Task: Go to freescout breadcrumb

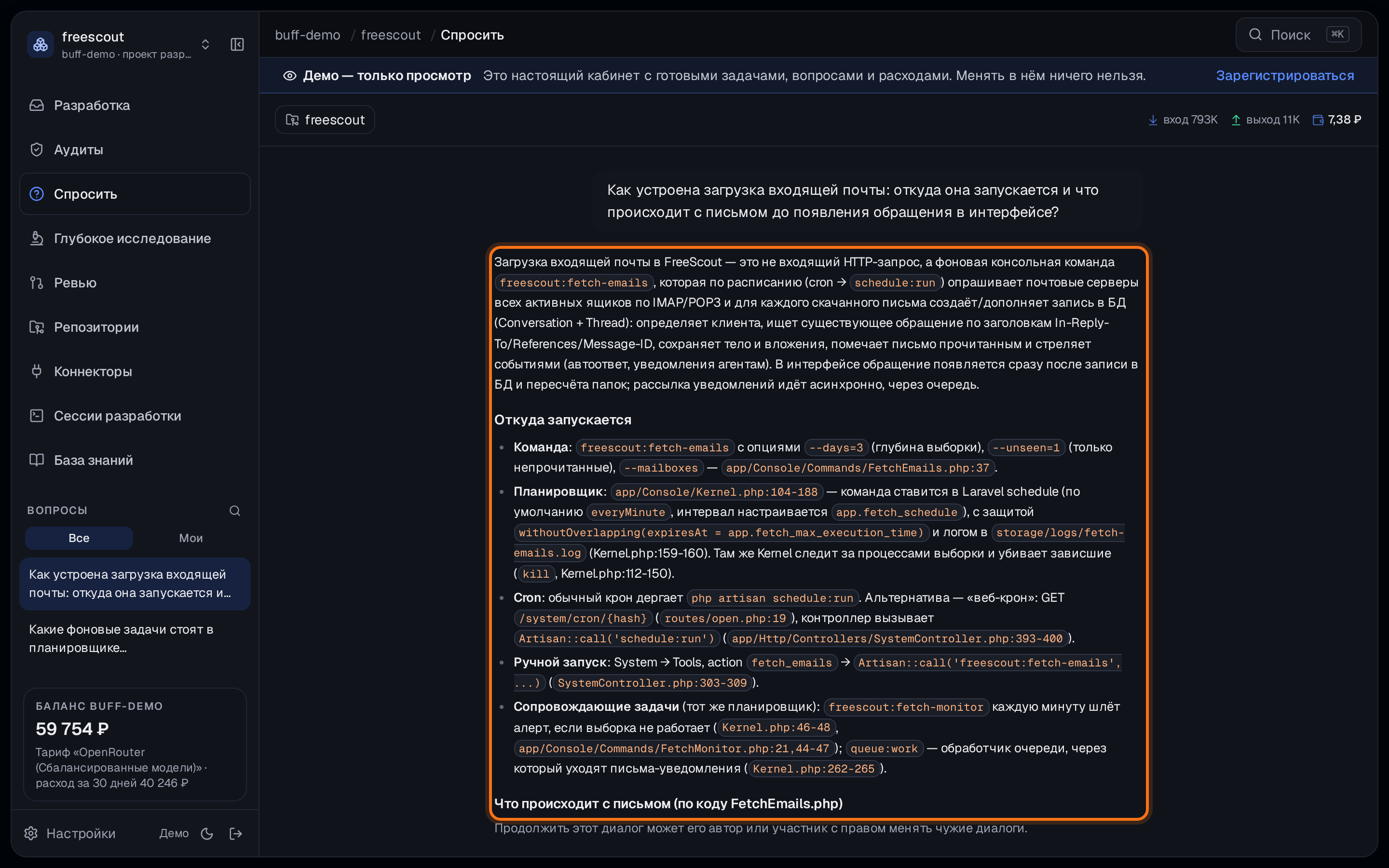Action: click(390, 35)
